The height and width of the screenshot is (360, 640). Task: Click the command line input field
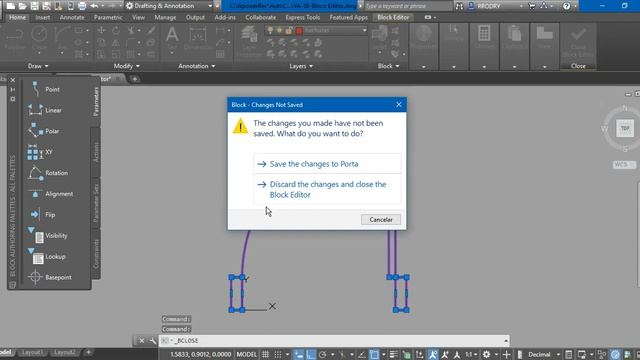(x=334, y=340)
